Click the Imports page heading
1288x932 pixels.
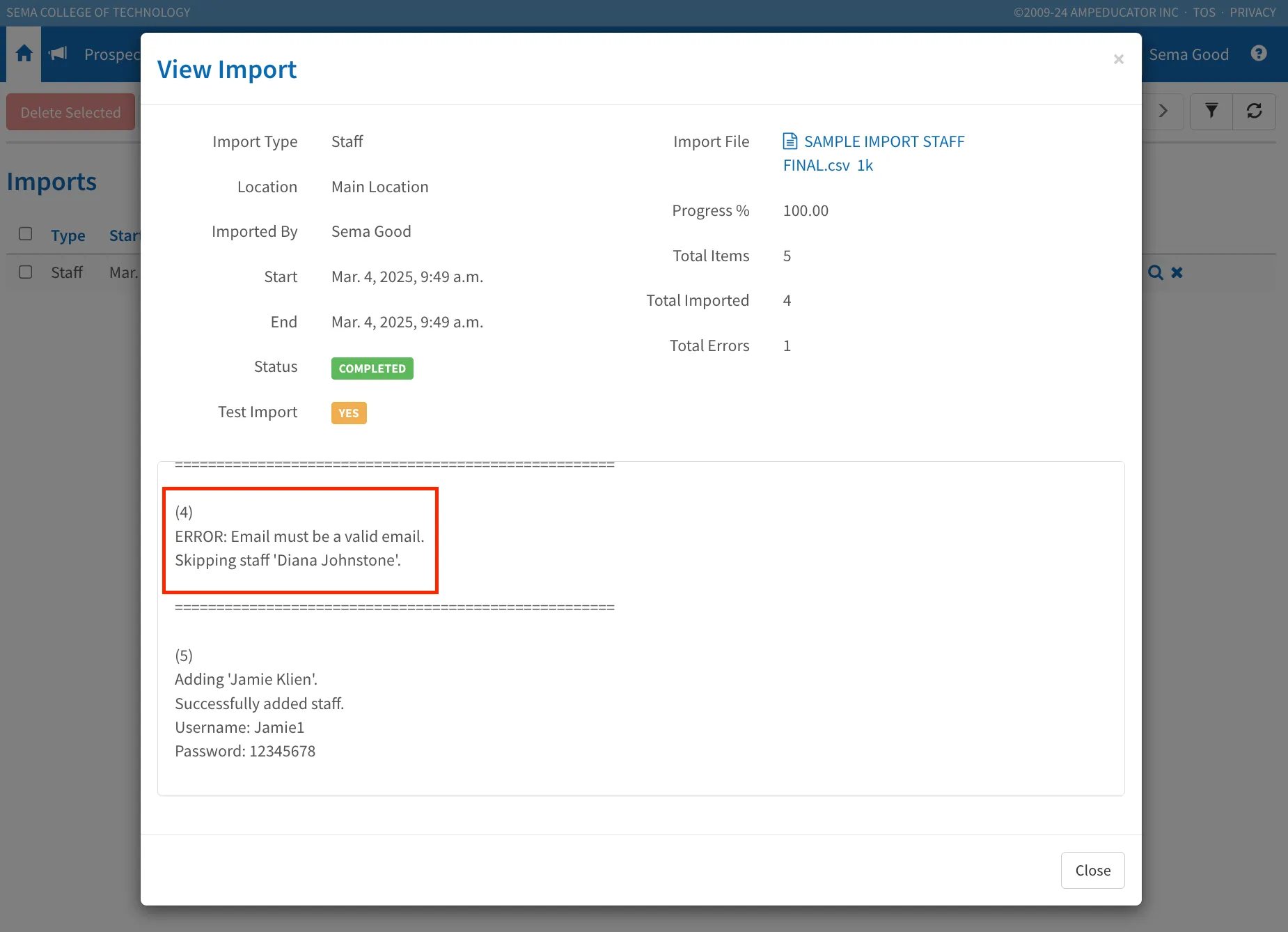pos(52,182)
